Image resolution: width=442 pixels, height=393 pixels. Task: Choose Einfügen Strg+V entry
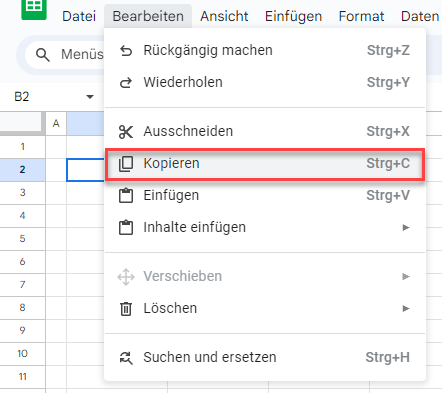point(265,195)
